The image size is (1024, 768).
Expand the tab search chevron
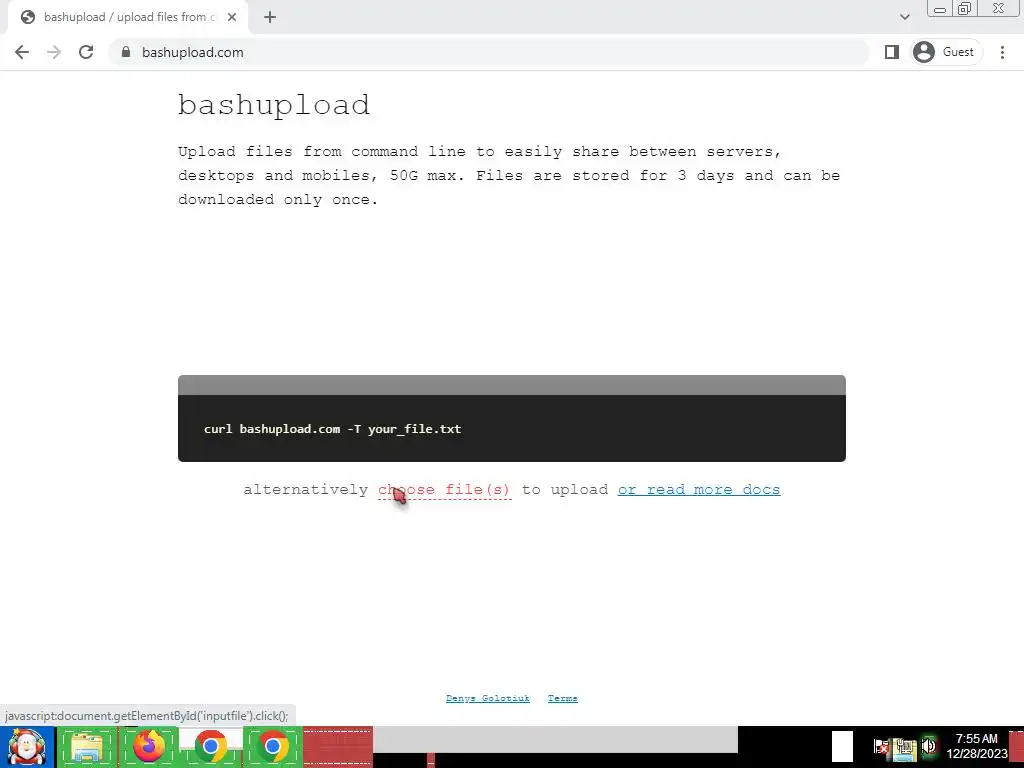coord(904,17)
